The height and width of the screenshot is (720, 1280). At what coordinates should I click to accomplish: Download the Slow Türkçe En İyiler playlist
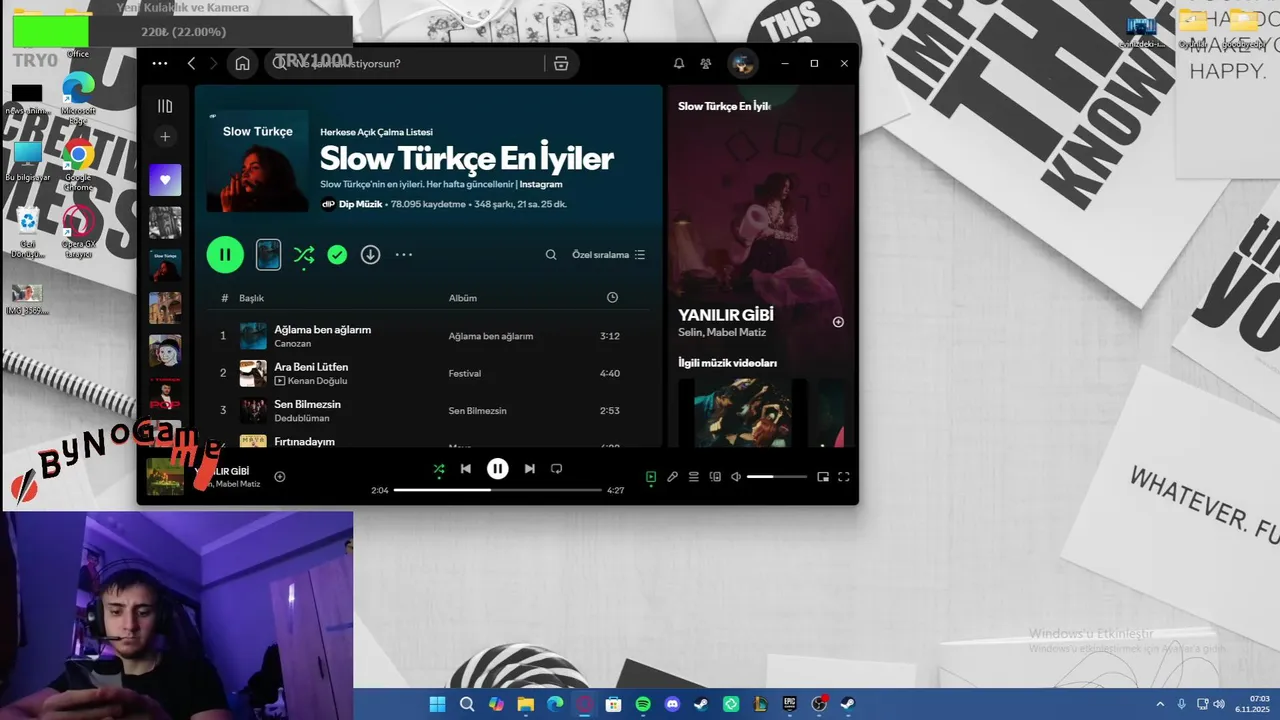tap(370, 255)
